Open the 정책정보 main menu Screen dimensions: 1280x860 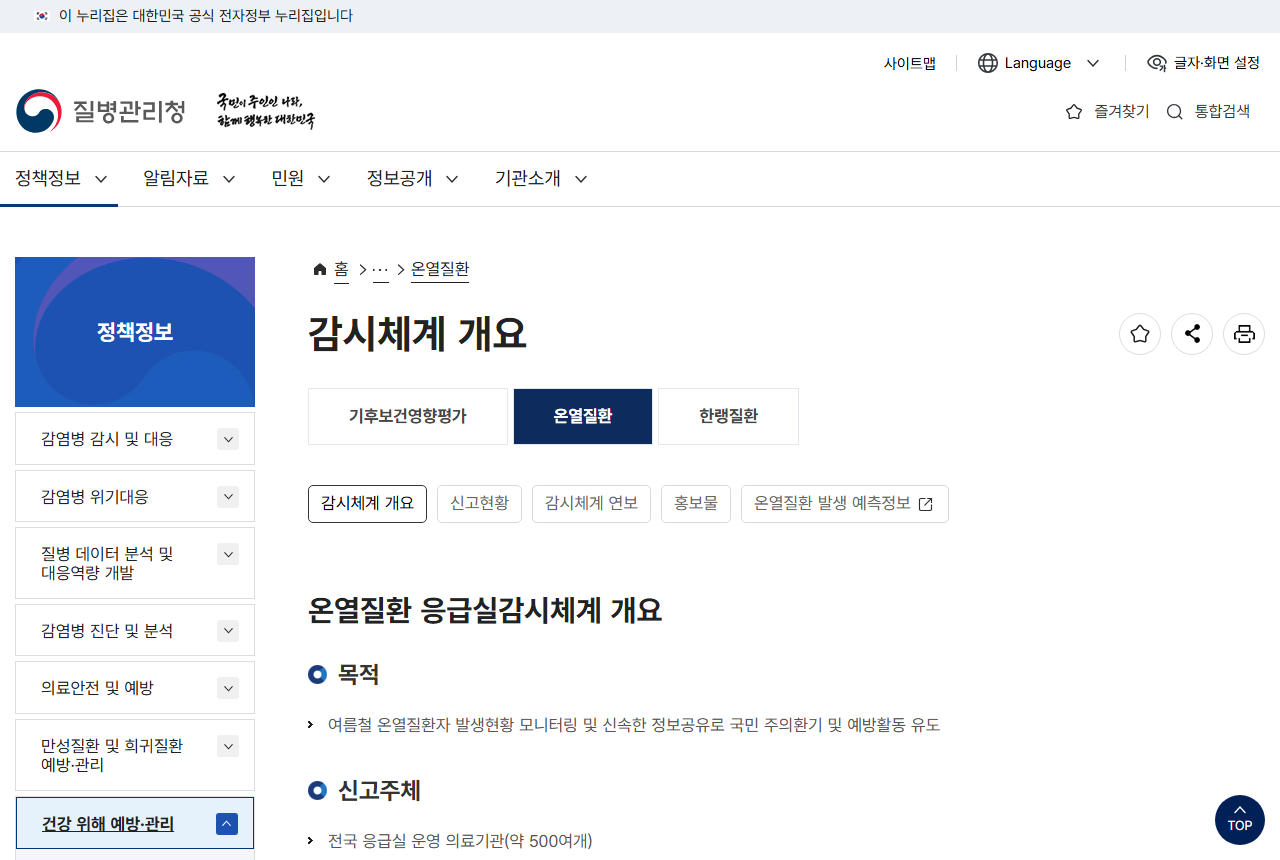59,179
